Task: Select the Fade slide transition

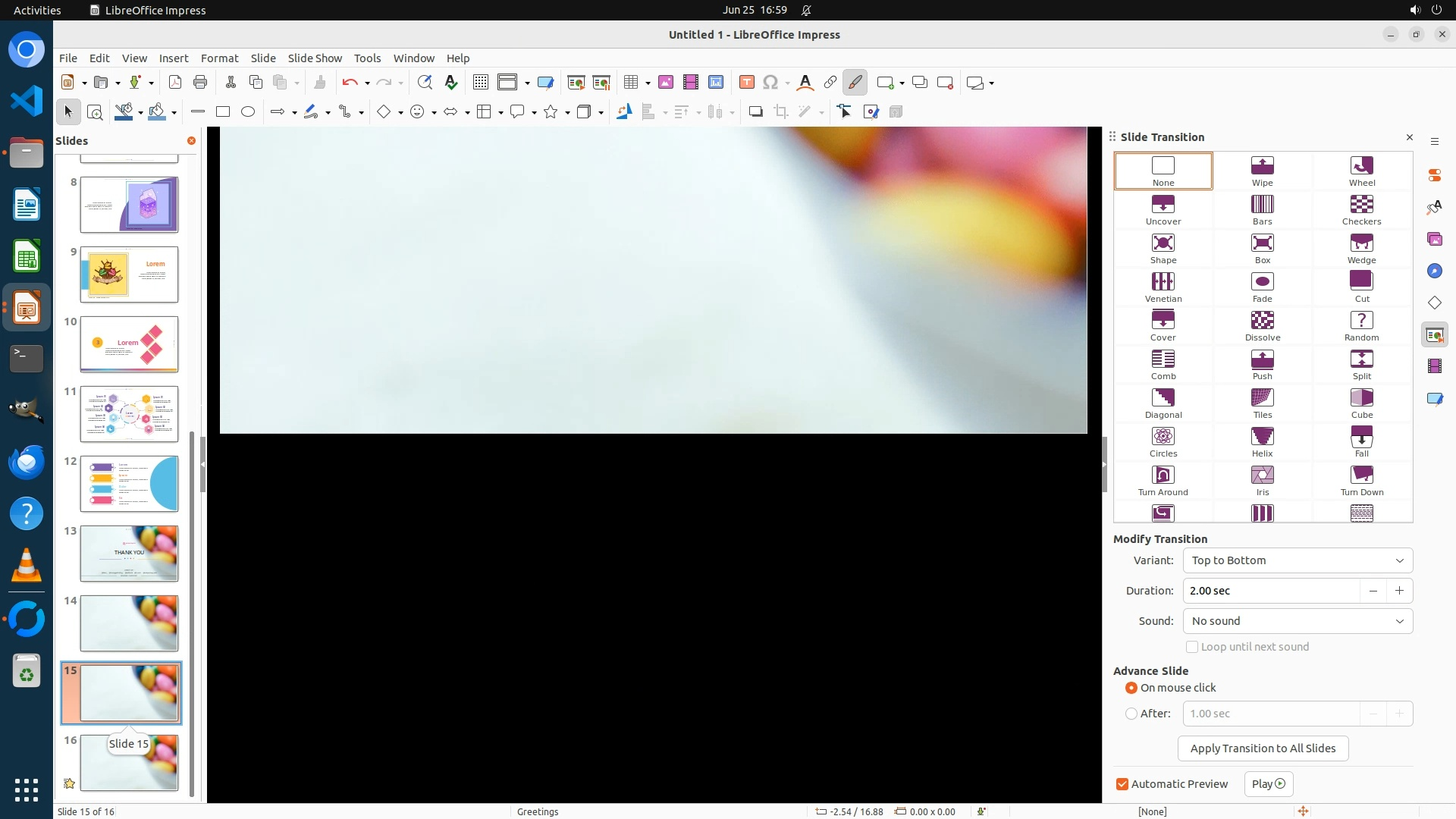Action: point(1262,287)
